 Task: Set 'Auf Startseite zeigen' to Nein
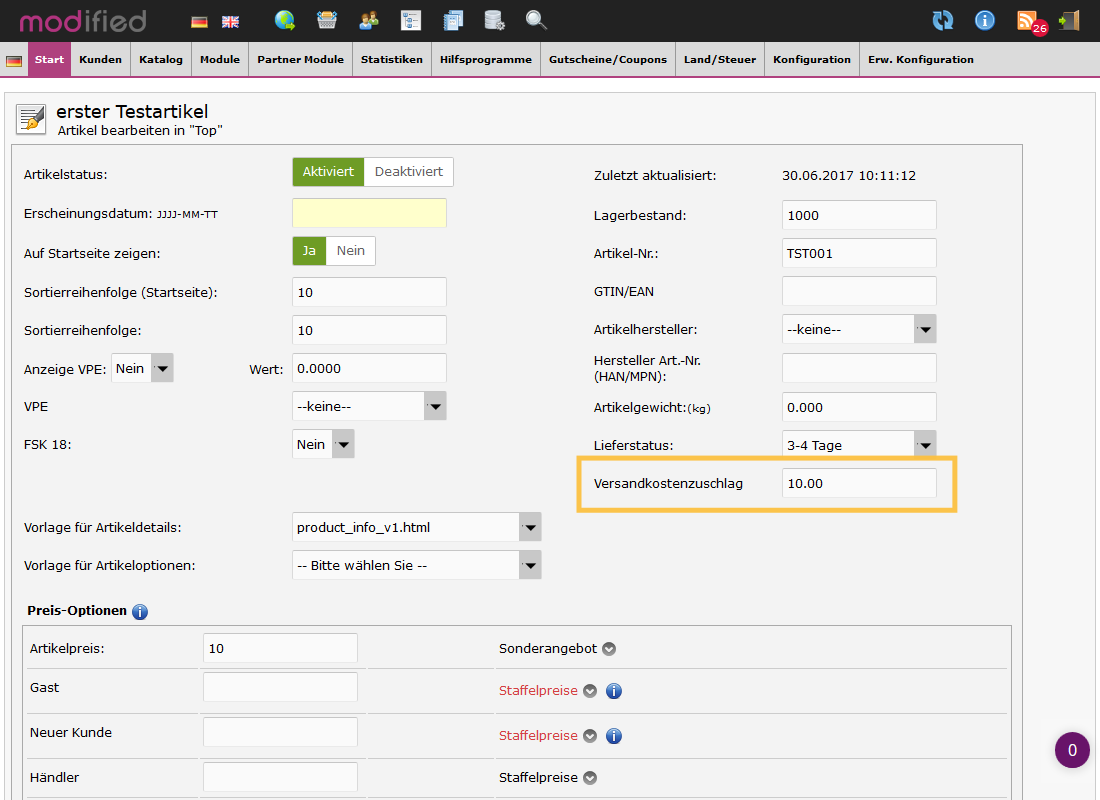click(350, 251)
